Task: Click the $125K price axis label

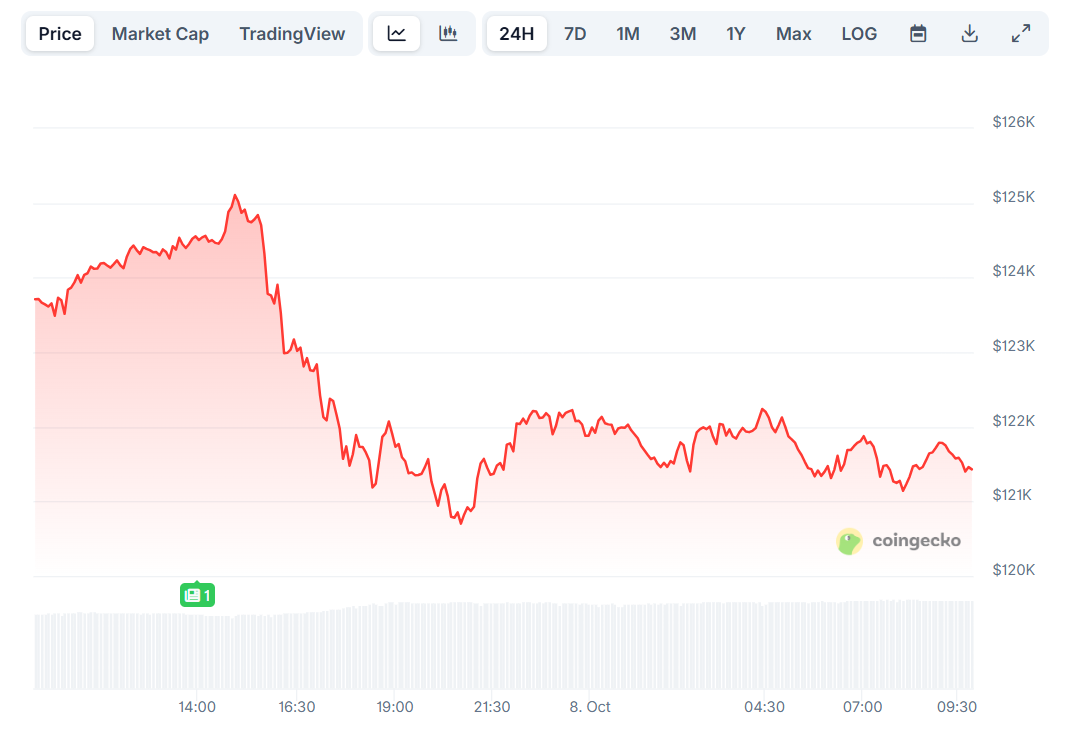Action: tap(1011, 196)
